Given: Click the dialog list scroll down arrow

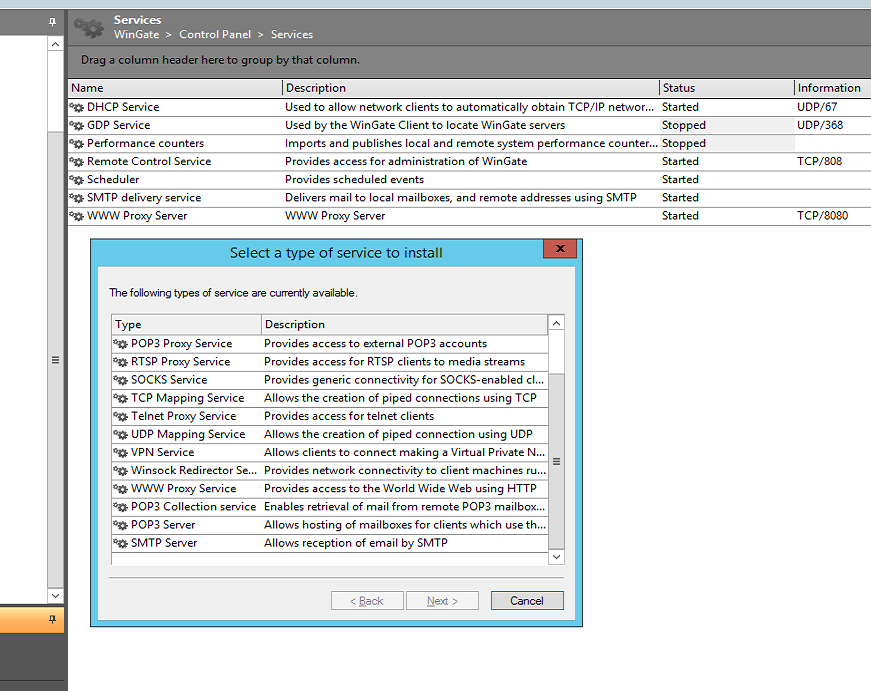Looking at the screenshot, I should tap(556, 557).
